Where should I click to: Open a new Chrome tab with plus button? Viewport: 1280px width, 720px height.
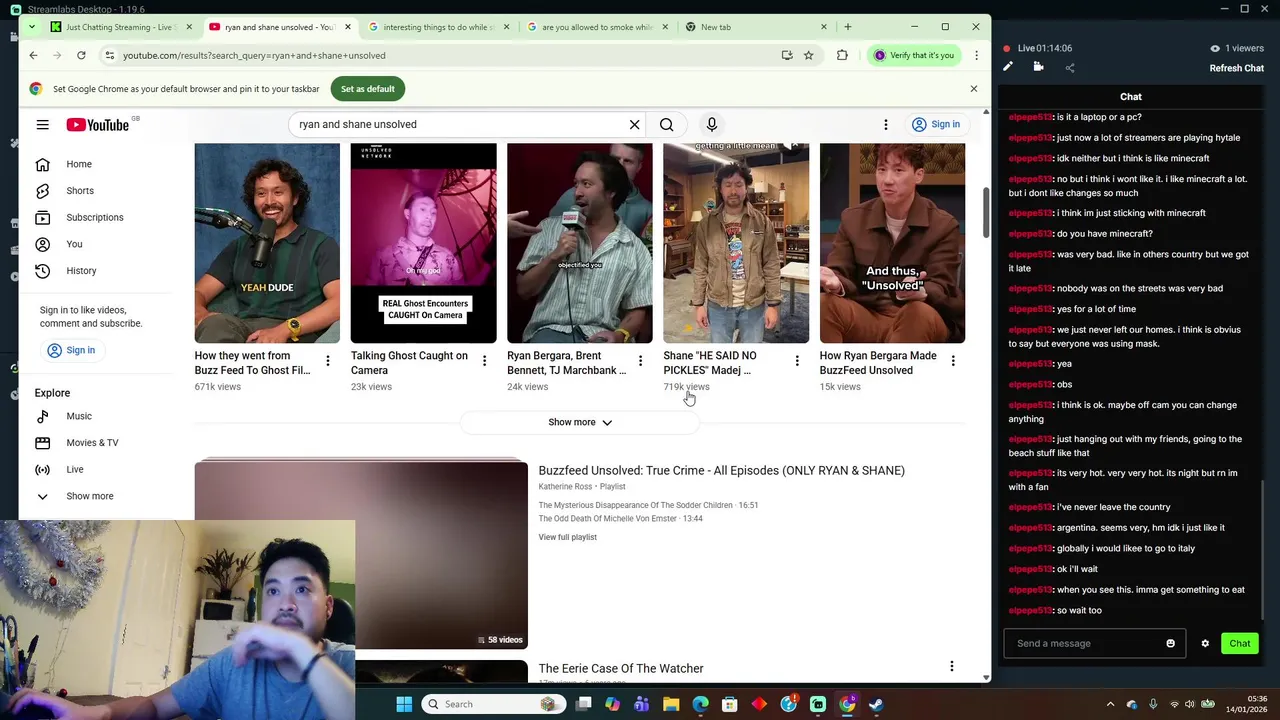pos(847,27)
